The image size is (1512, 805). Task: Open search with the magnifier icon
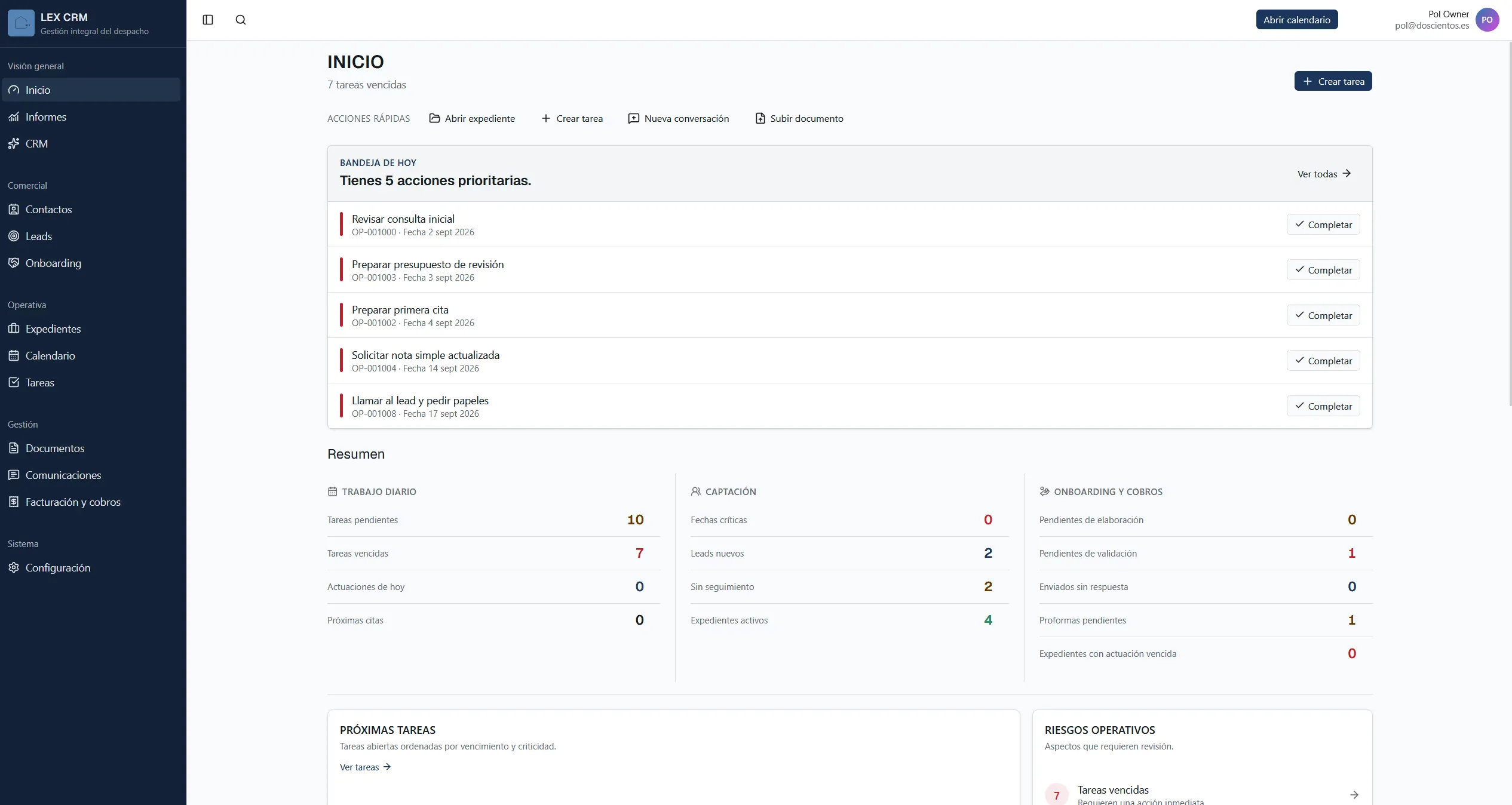[241, 20]
